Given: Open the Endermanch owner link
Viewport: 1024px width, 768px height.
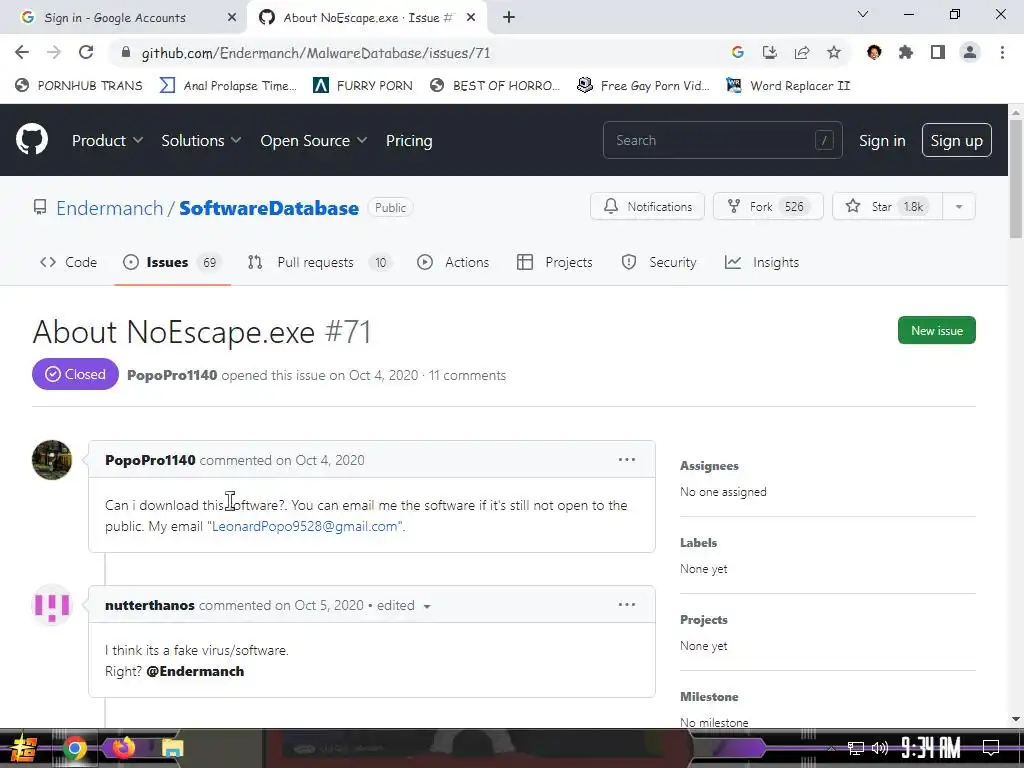Looking at the screenshot, I should click(110, 208).
